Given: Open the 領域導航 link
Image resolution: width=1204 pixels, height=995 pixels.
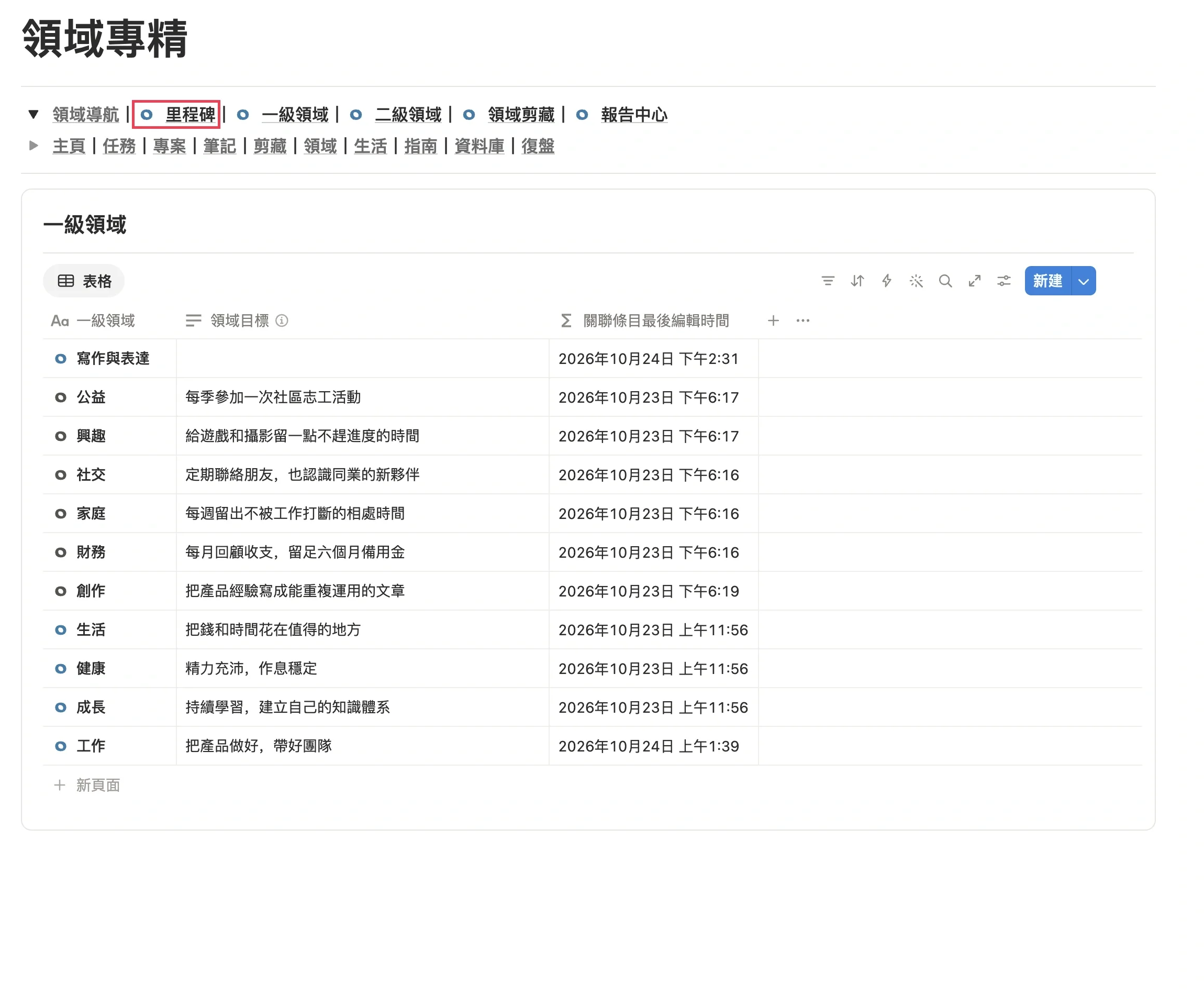Looking at the screenshot, I should click(x=85, y=115).
